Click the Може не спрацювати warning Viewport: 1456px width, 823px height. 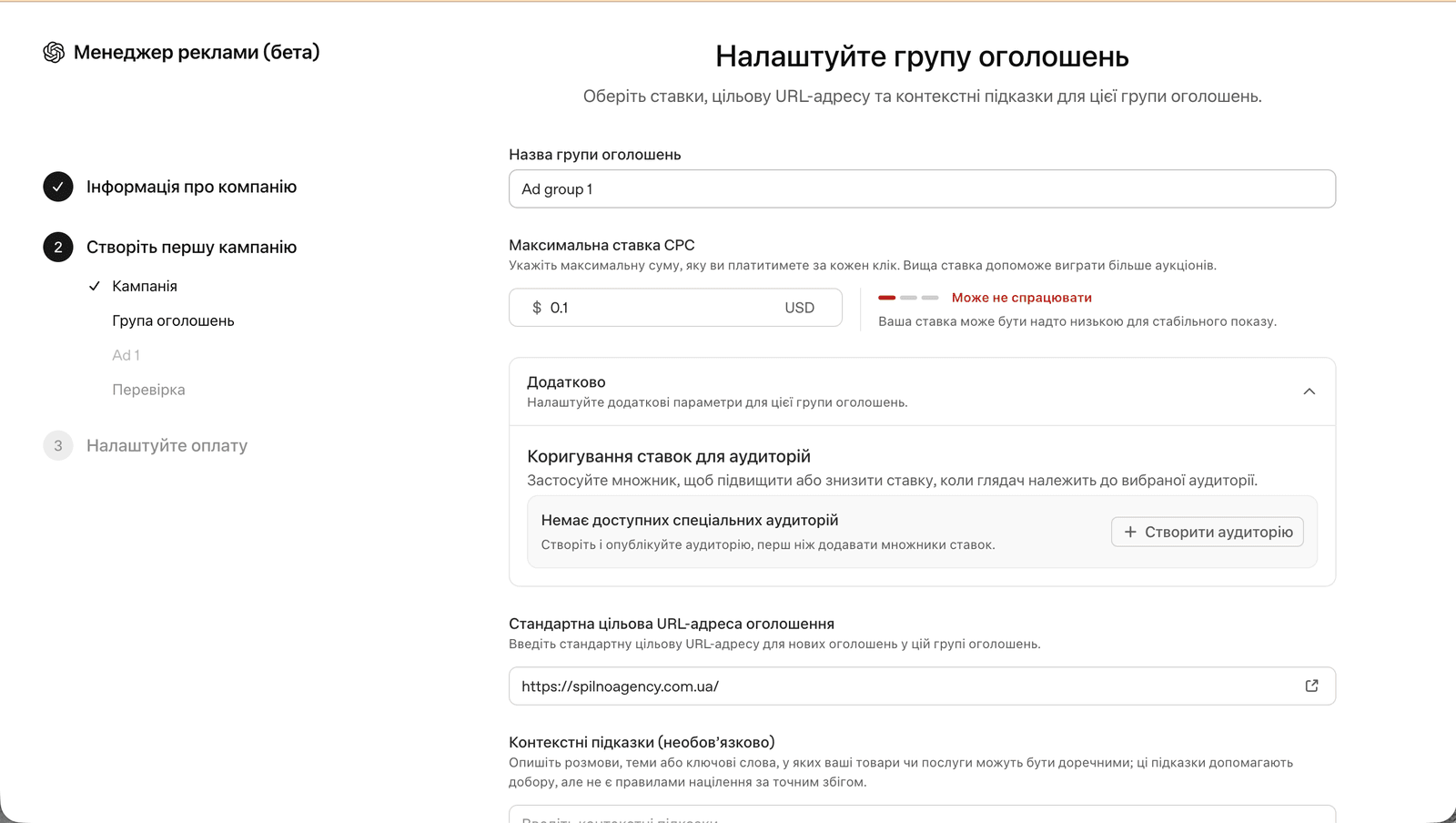click(x=1022, y=298)
